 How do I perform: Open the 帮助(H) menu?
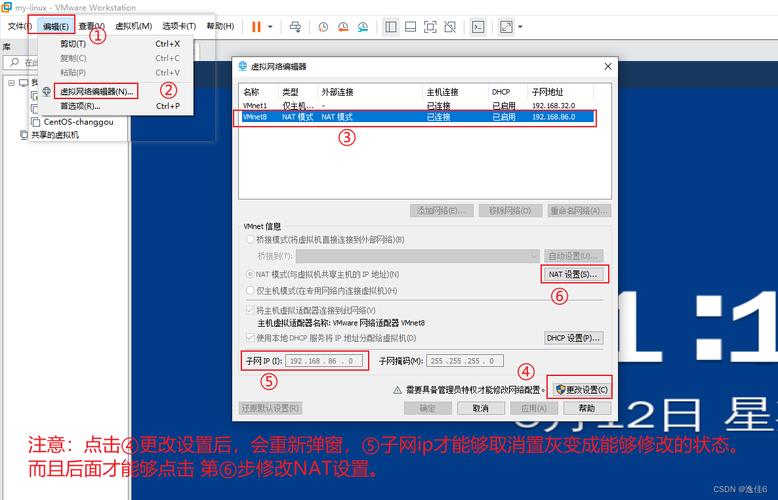(220, 26)
